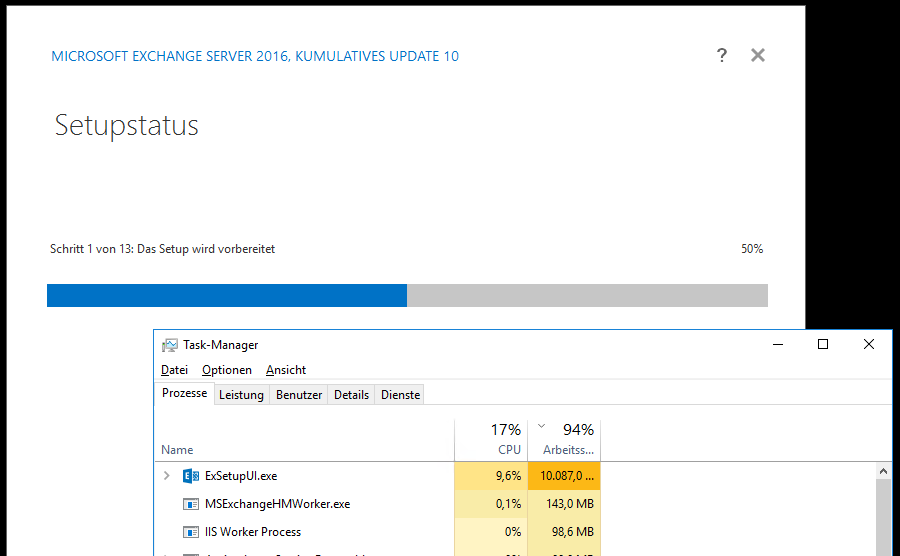Open the Optionen menu
The height and width of the screenshot is (556, 900).
[x=227, y=370]
